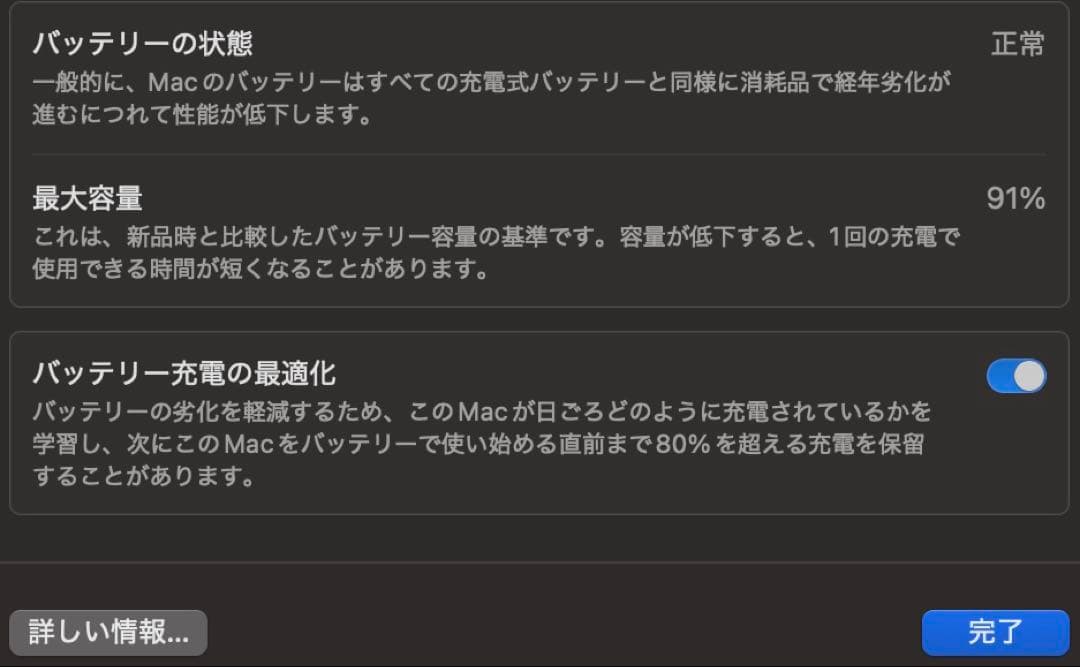Select the バッテリーの状態 heading
Screen dimensions: 1080x667
tap(143, 43)
